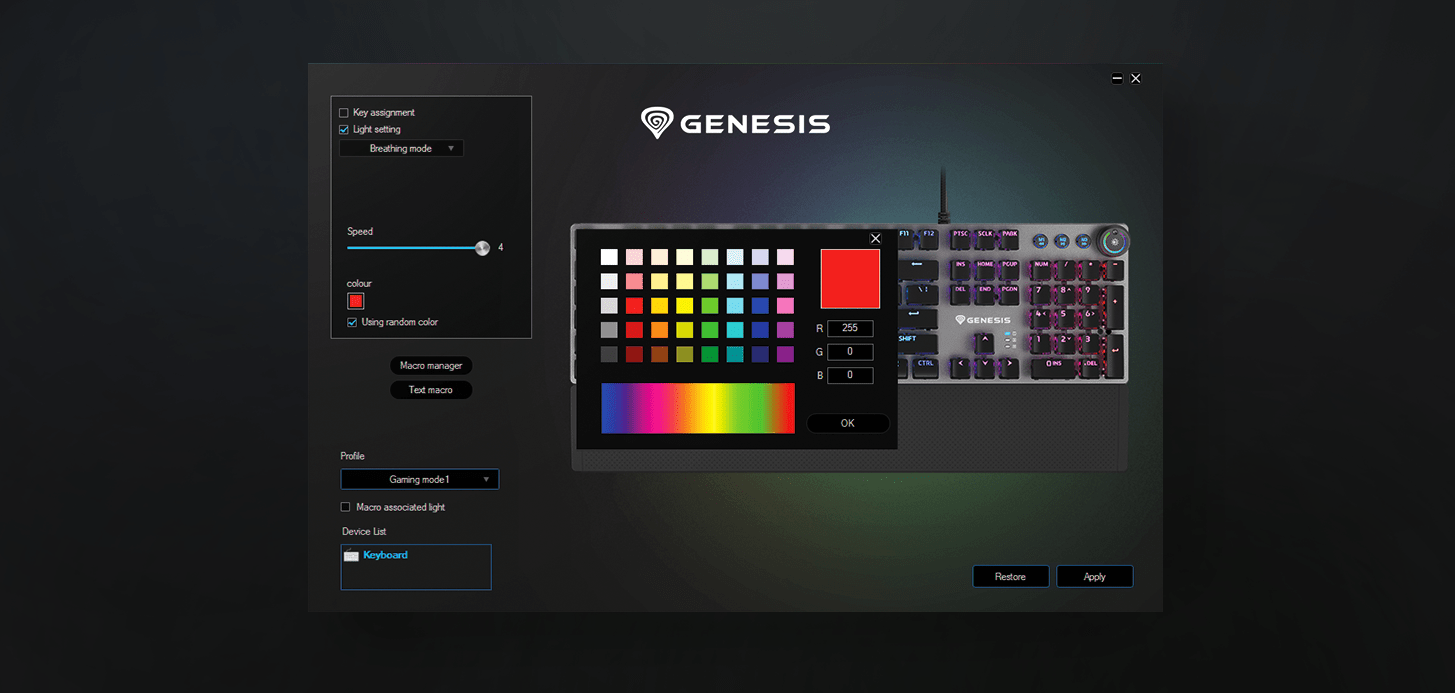Open the Macro manager
This screenshot has height=694, width=1455.
point(431,366)
